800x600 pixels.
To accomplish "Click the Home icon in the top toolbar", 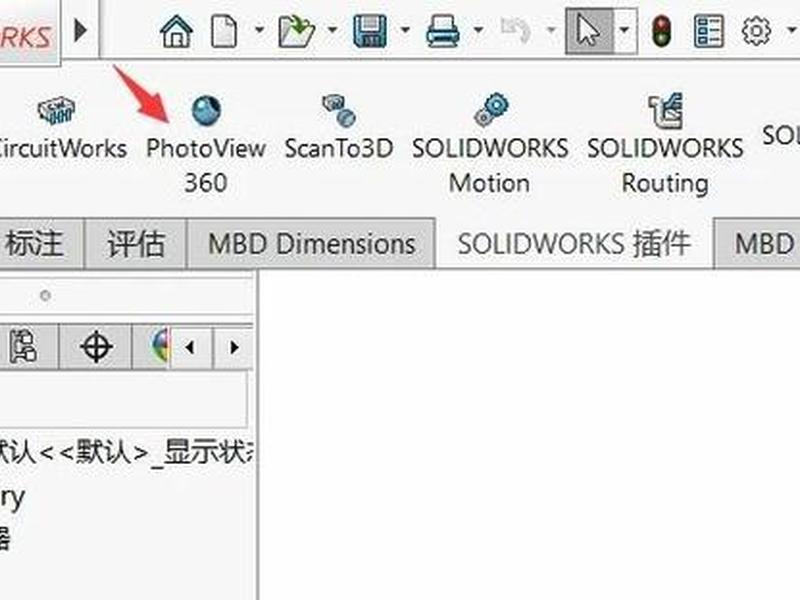I will [x=177, y=31].
